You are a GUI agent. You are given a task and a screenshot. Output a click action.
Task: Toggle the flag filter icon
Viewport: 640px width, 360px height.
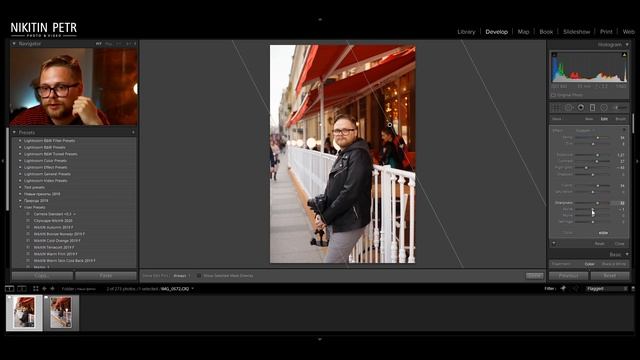[x=563, y=289]
